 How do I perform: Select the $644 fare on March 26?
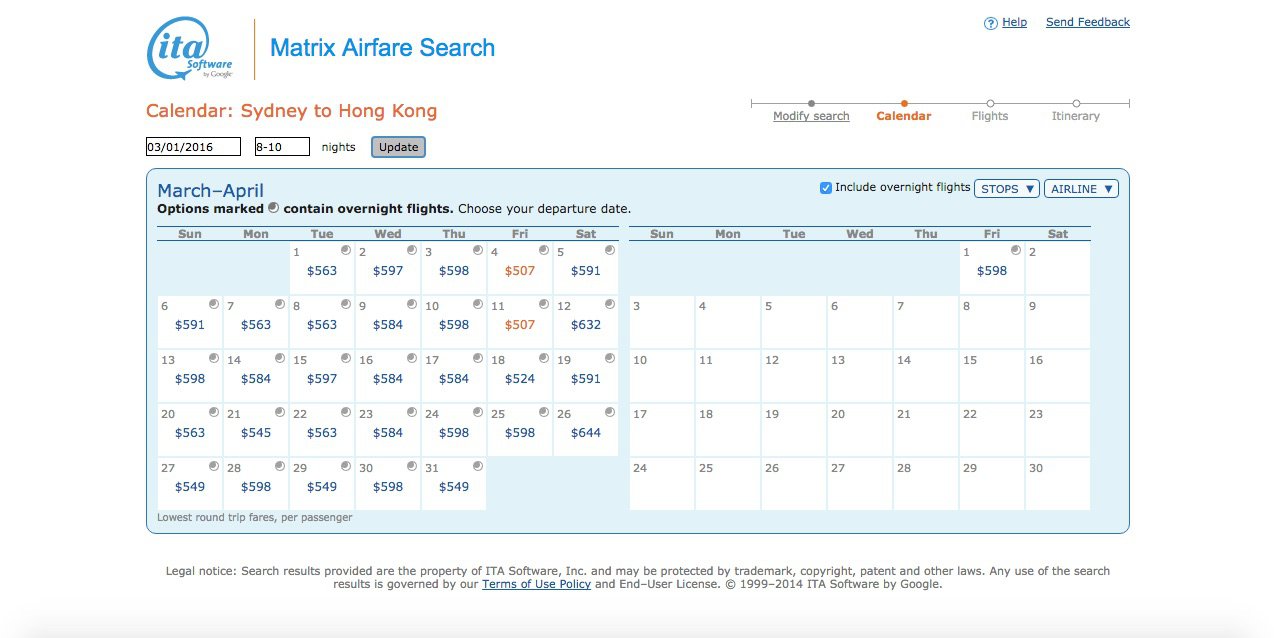(x=586, y=433)
